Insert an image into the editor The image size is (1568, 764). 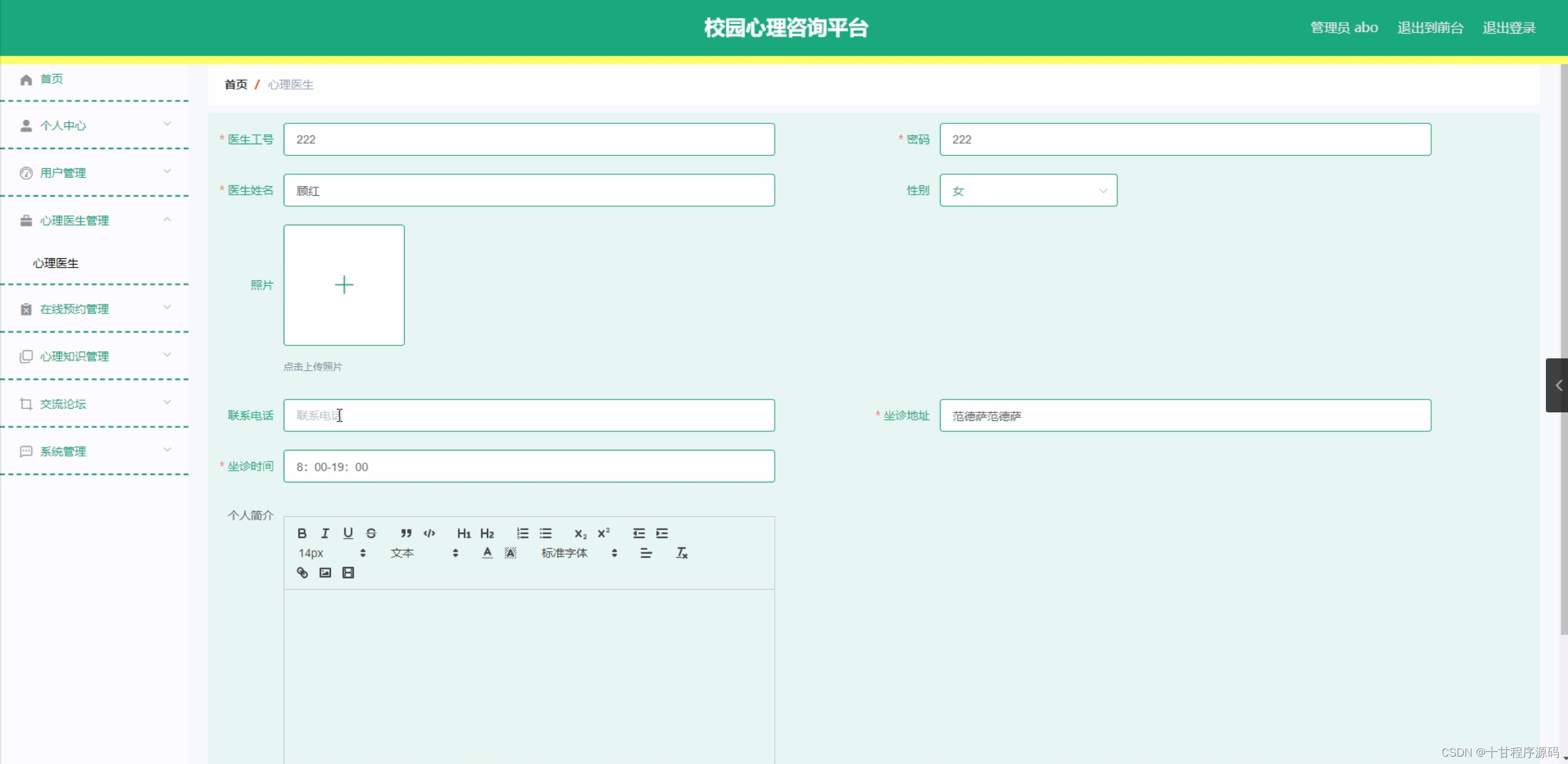[x=324, y=572]
